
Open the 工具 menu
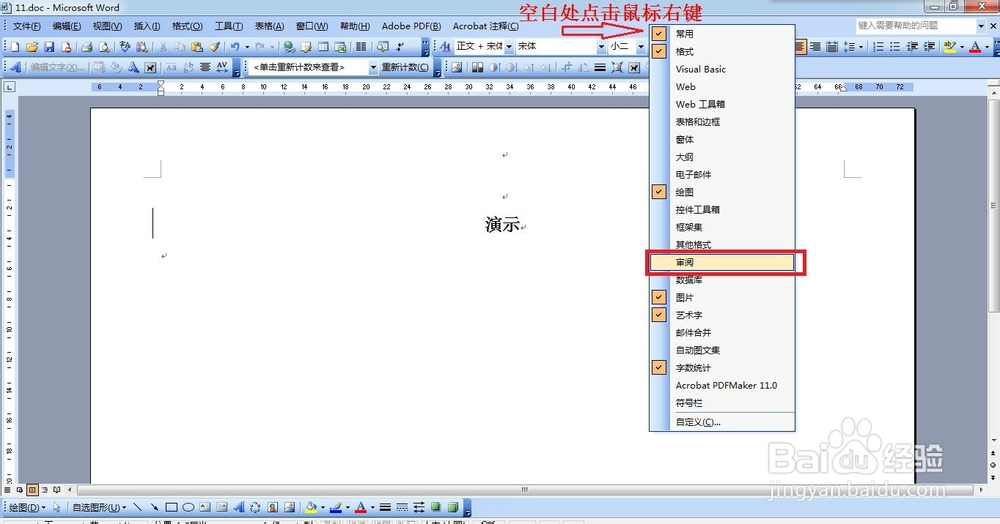click(228, 26)
